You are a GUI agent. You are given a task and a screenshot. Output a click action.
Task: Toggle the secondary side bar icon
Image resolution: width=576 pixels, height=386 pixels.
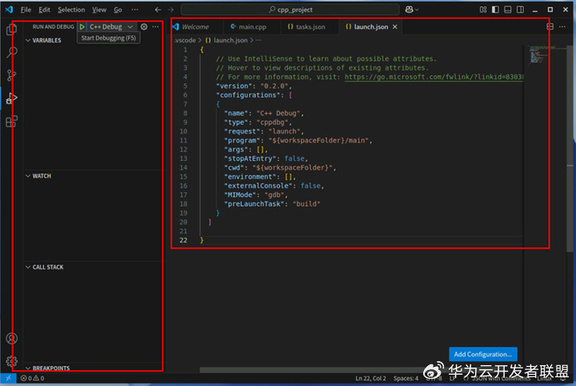click(520, 10)
